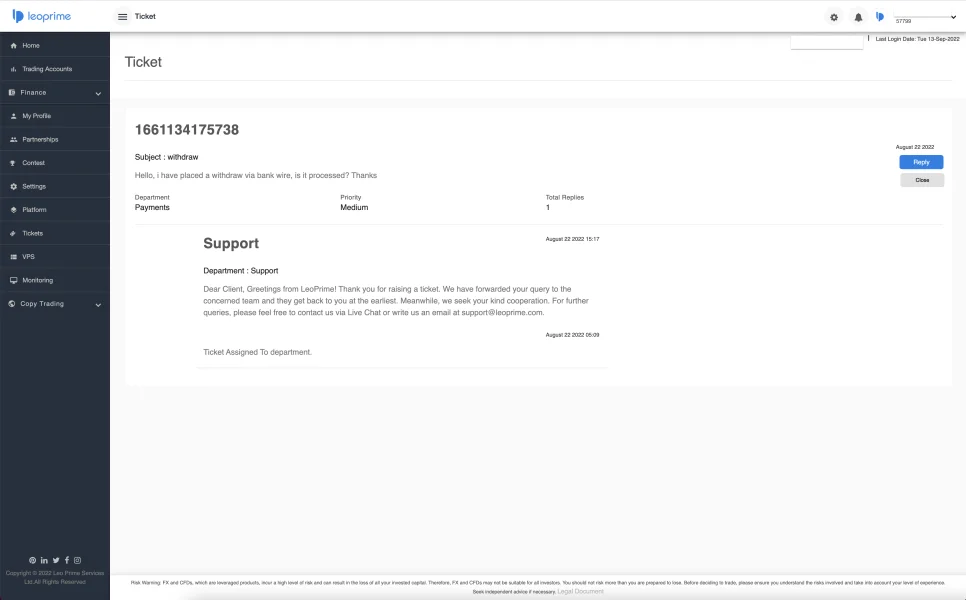Click the empty box near last login
The width and height of the screenshot is (966, 600).
point(827,41)
